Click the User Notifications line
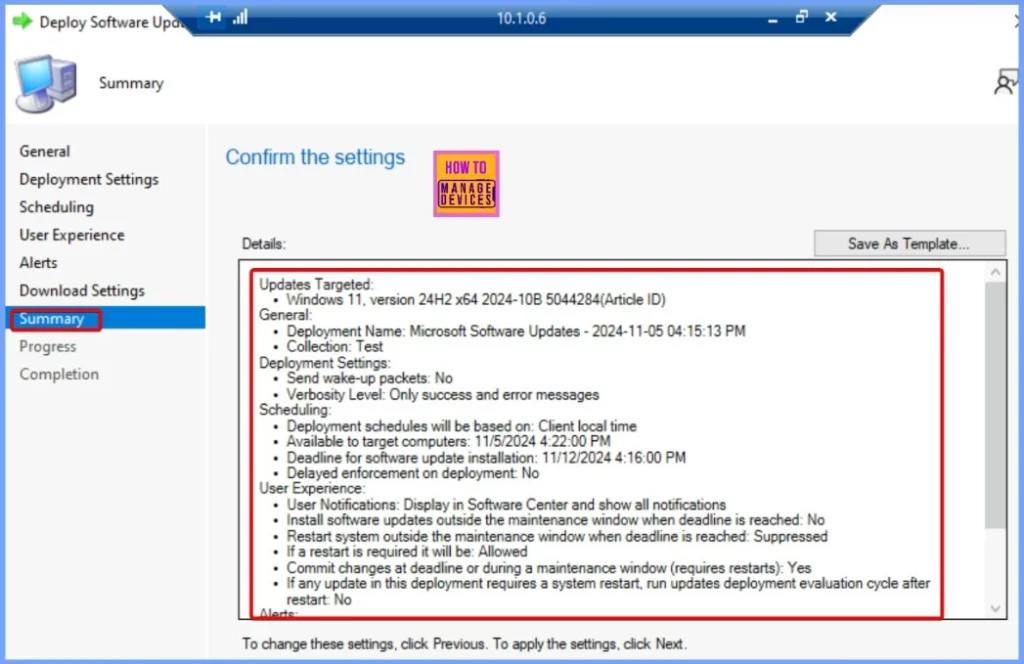This screenshot has height=664, width=1024. pos(506,505)
